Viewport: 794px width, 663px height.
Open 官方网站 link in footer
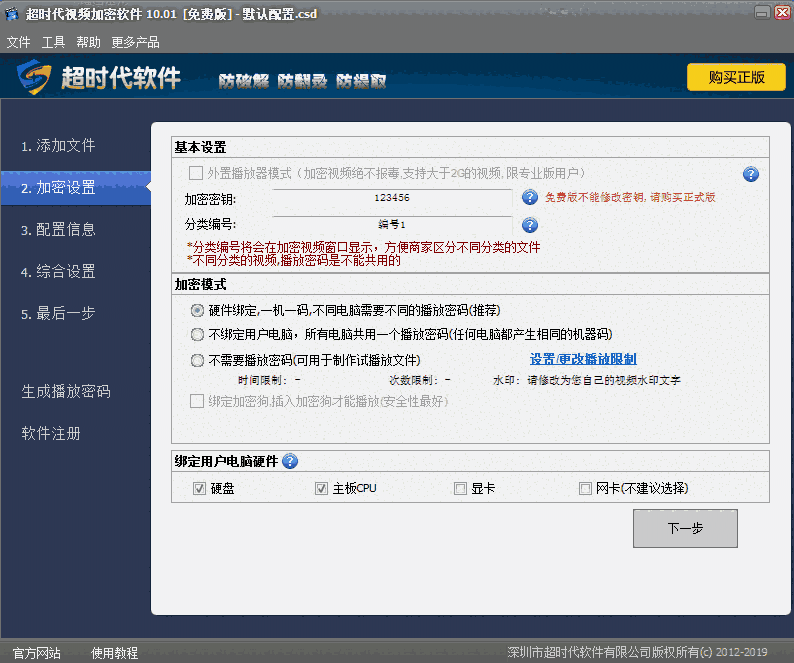[36, 653]
